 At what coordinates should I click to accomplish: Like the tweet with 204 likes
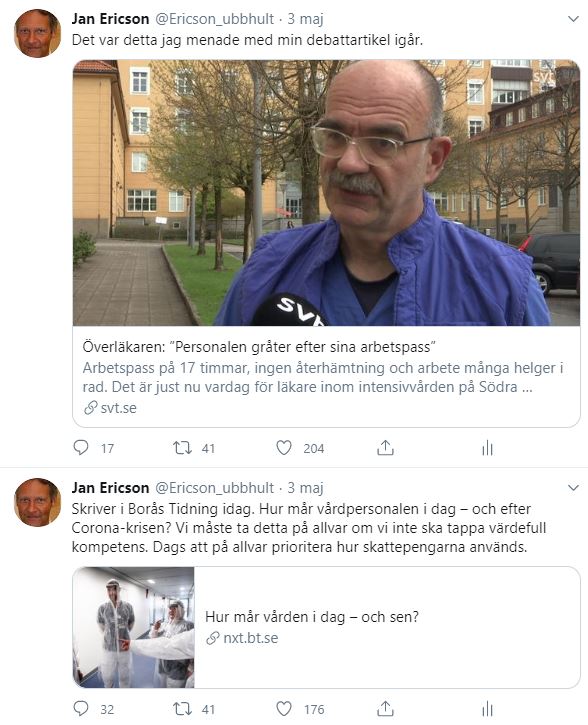coord(284,448)
